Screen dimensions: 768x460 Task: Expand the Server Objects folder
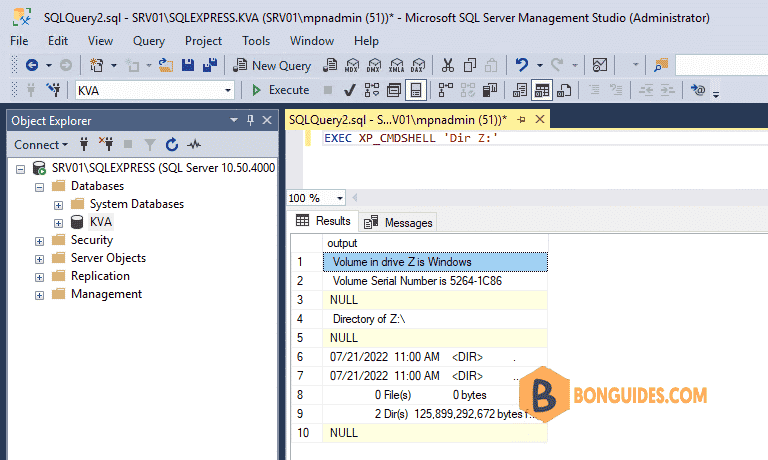coord(40,259)
